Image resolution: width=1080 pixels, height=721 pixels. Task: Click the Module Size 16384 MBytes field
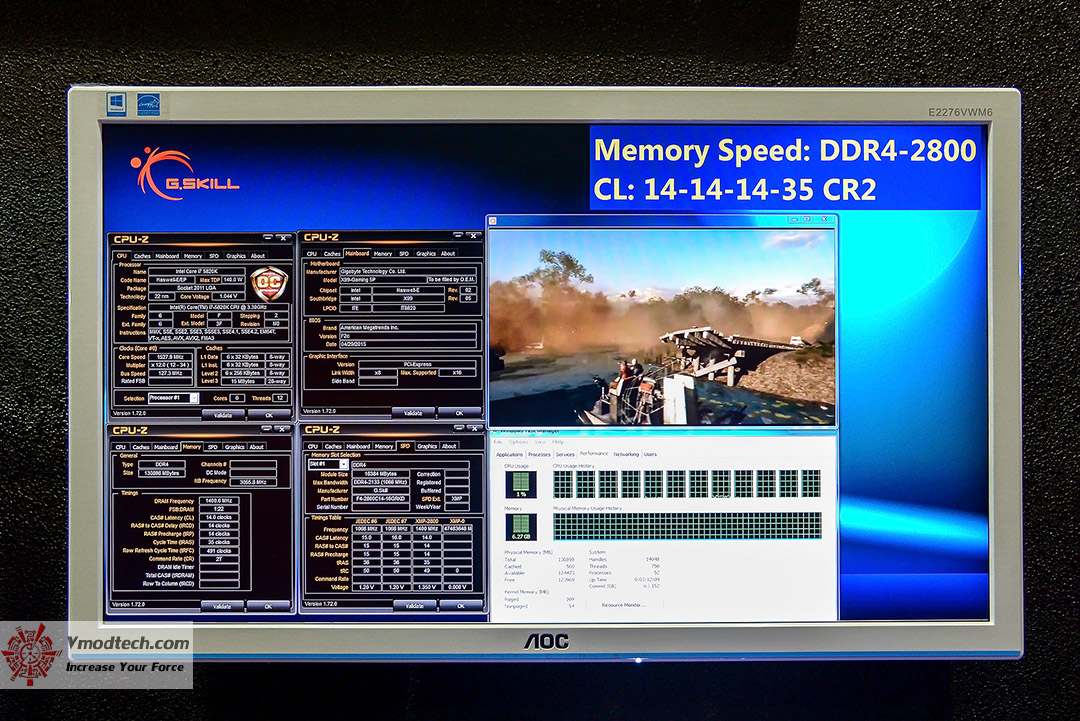(380, 474)
